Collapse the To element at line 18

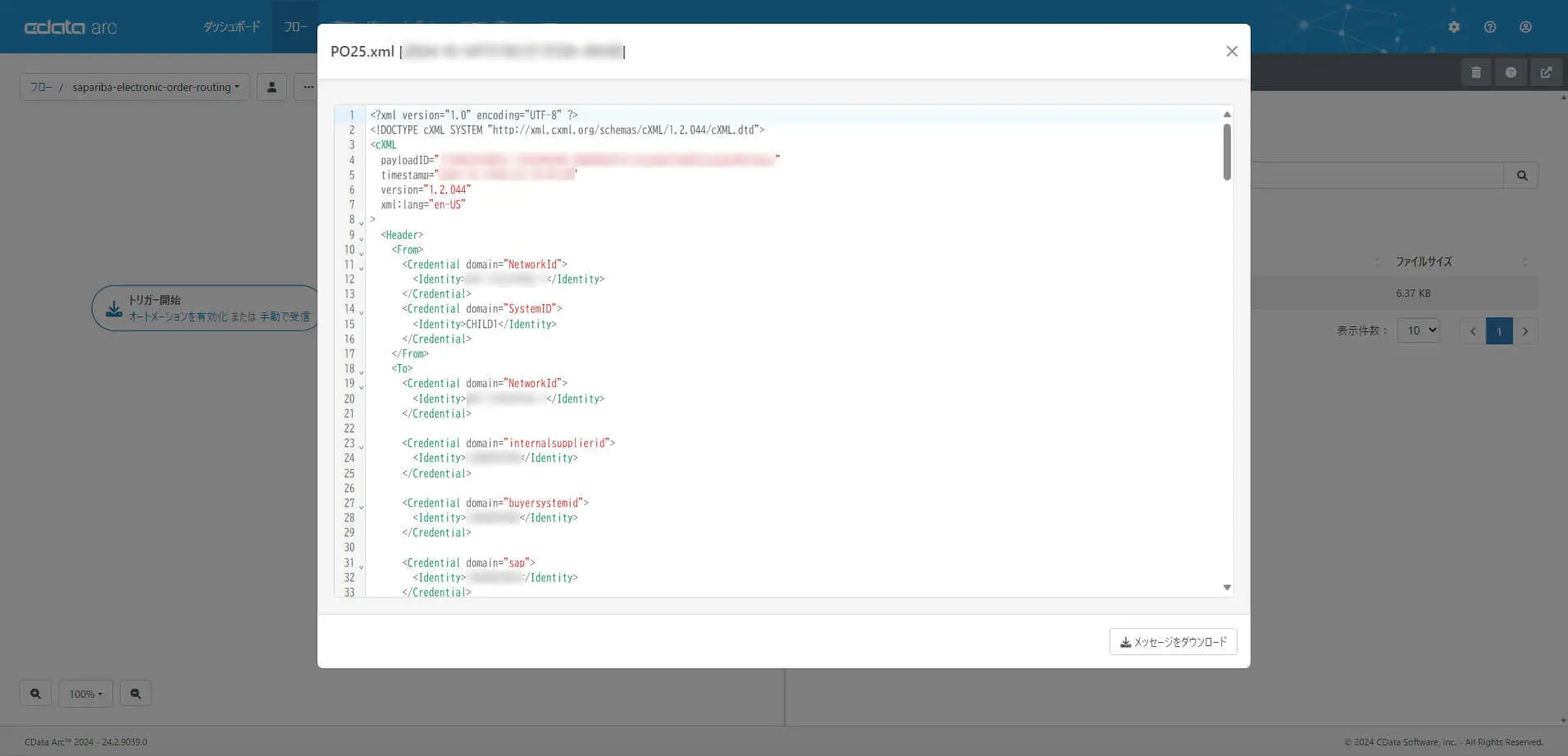click(362, 371)
